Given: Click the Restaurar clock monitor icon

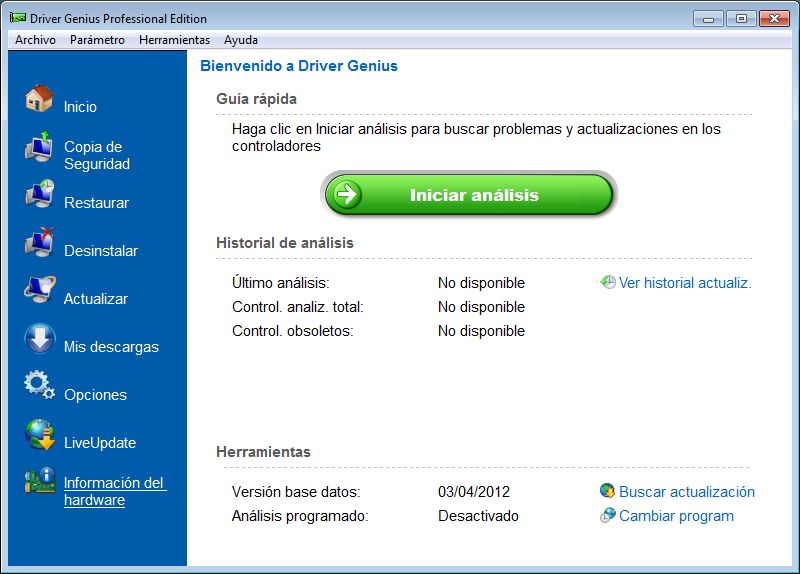Looking at the screenshot, I should (x=40, y=194).
